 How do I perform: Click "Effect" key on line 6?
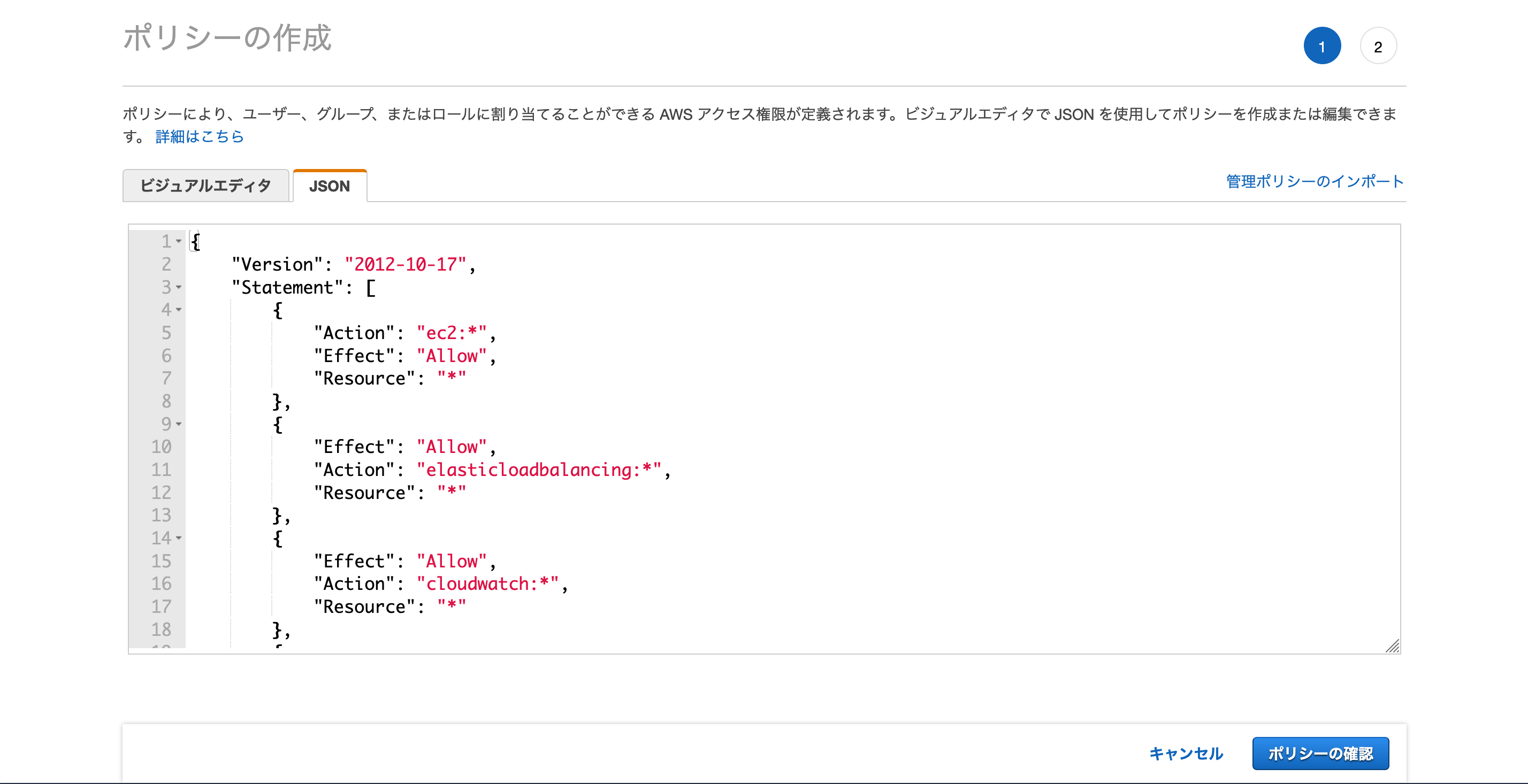click(354, 356)
